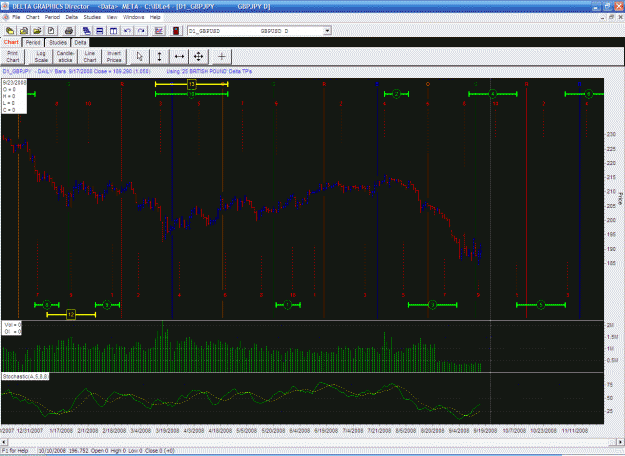Click the document icon left of File menu

click(6, 17)
